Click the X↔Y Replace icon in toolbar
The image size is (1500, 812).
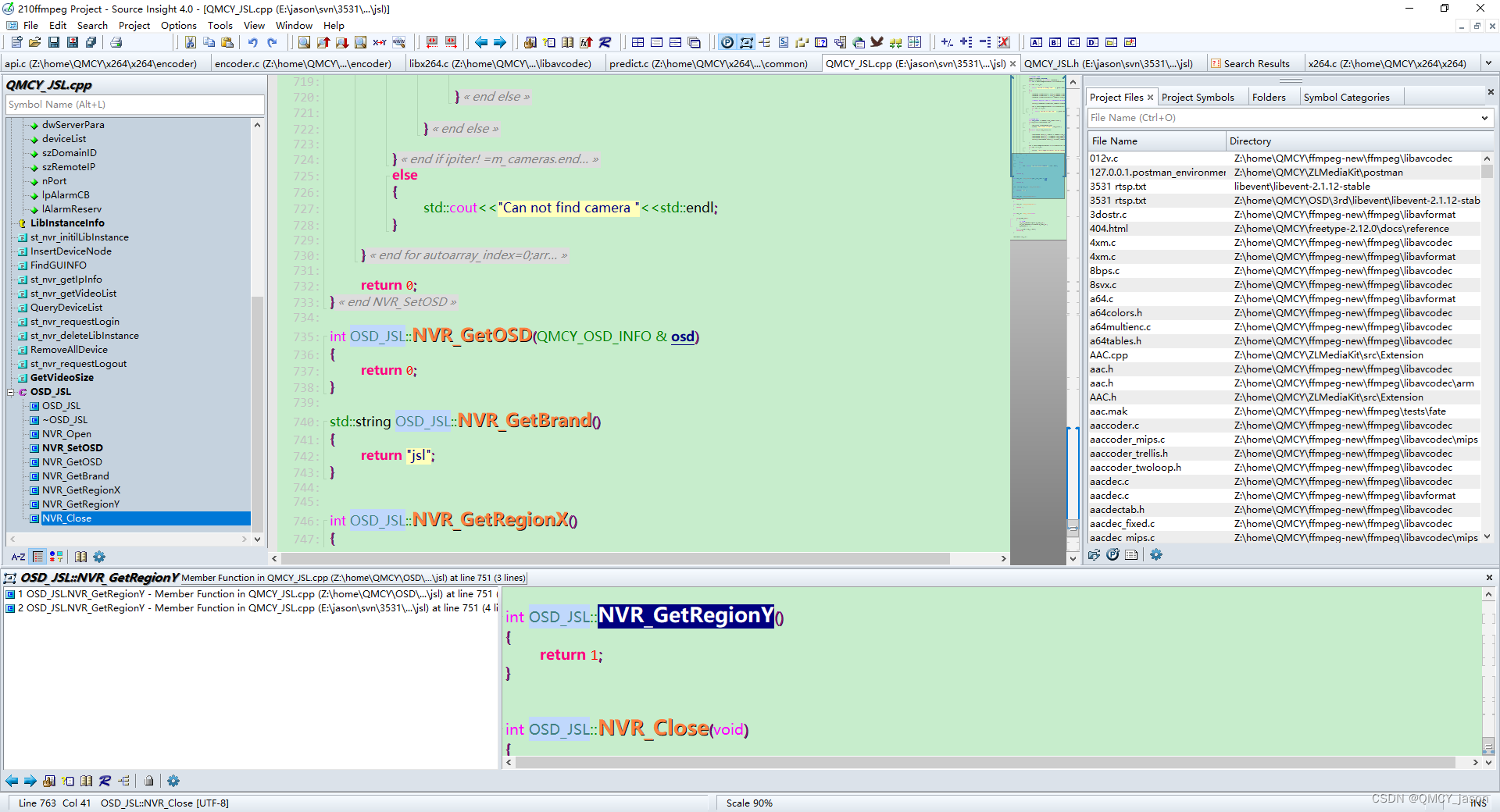pos(380,42)
